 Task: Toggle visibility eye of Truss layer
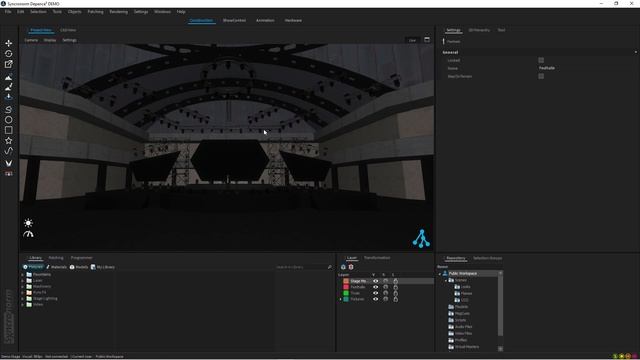376,293
